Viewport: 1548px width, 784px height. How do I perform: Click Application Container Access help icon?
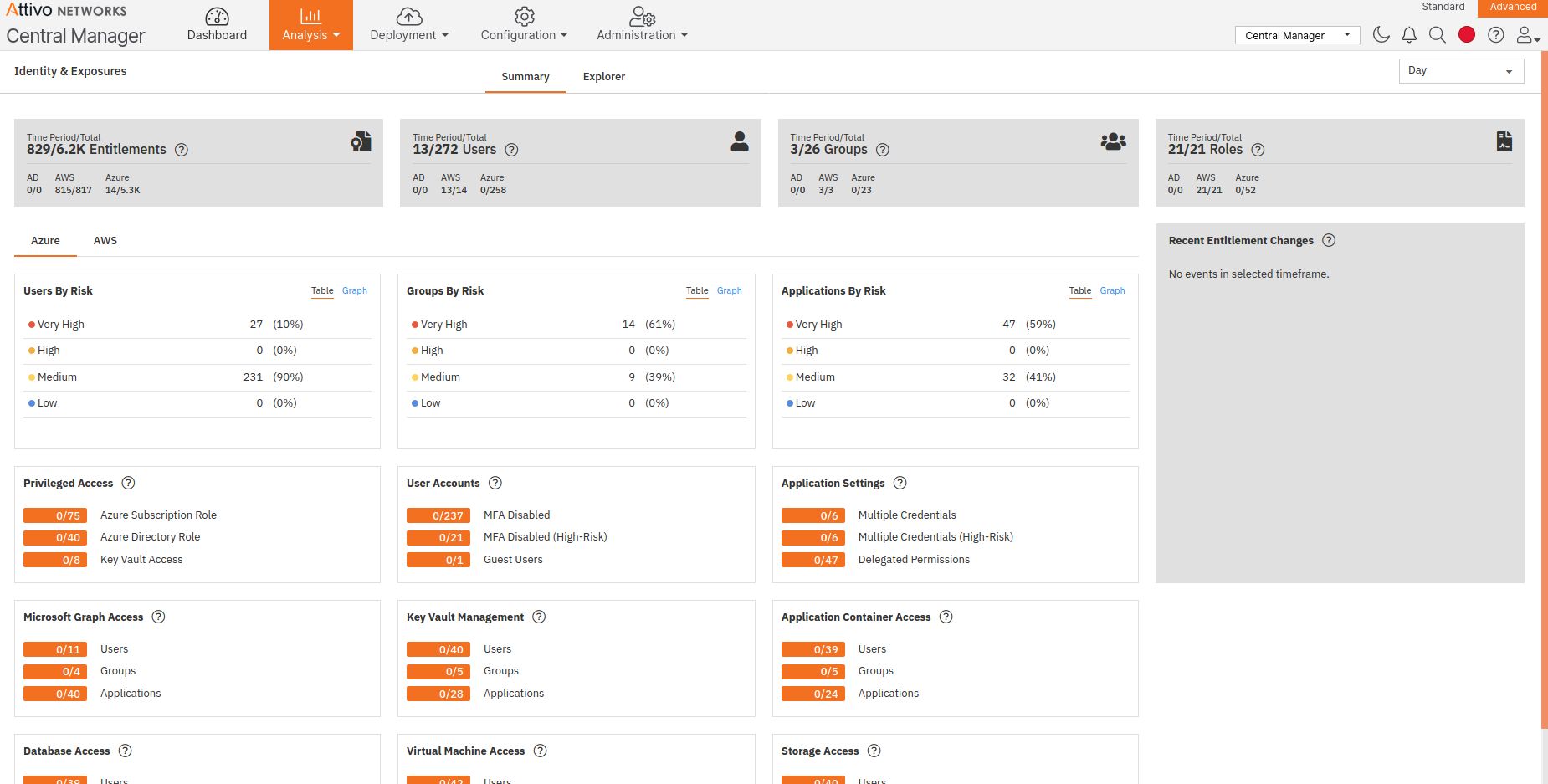(x=946, y=617)
